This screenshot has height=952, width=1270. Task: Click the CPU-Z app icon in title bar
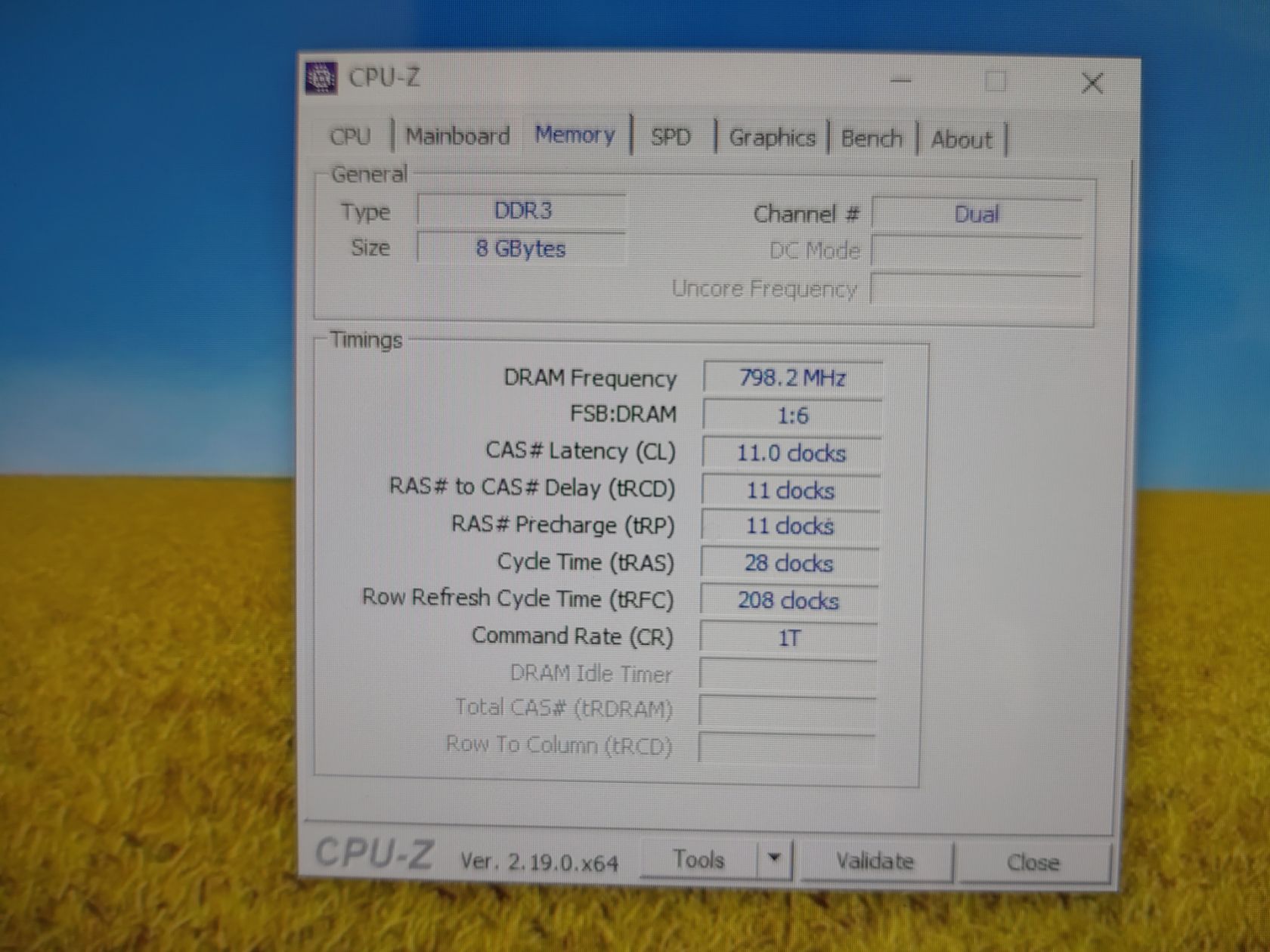321,78
